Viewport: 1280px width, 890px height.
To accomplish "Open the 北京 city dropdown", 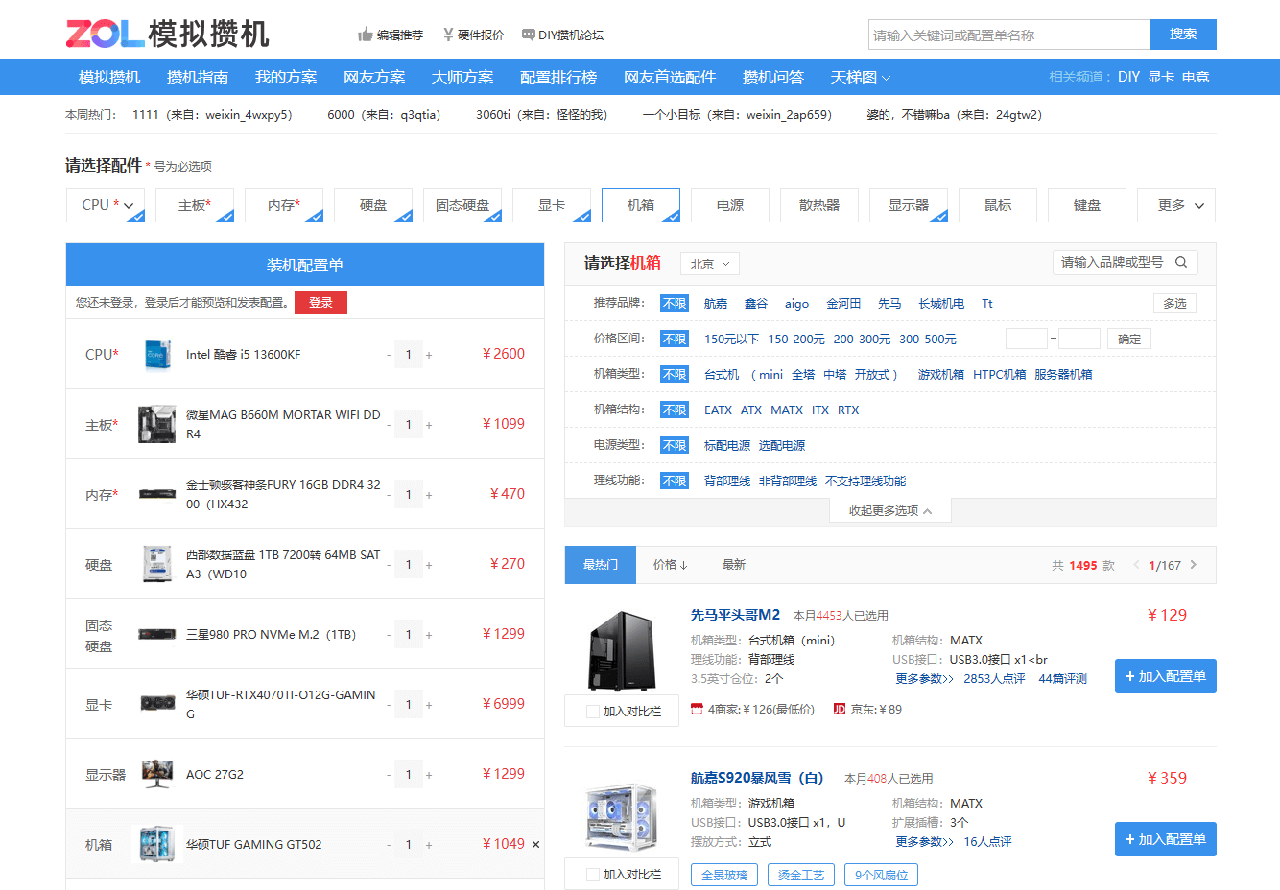I will (710, 264).
